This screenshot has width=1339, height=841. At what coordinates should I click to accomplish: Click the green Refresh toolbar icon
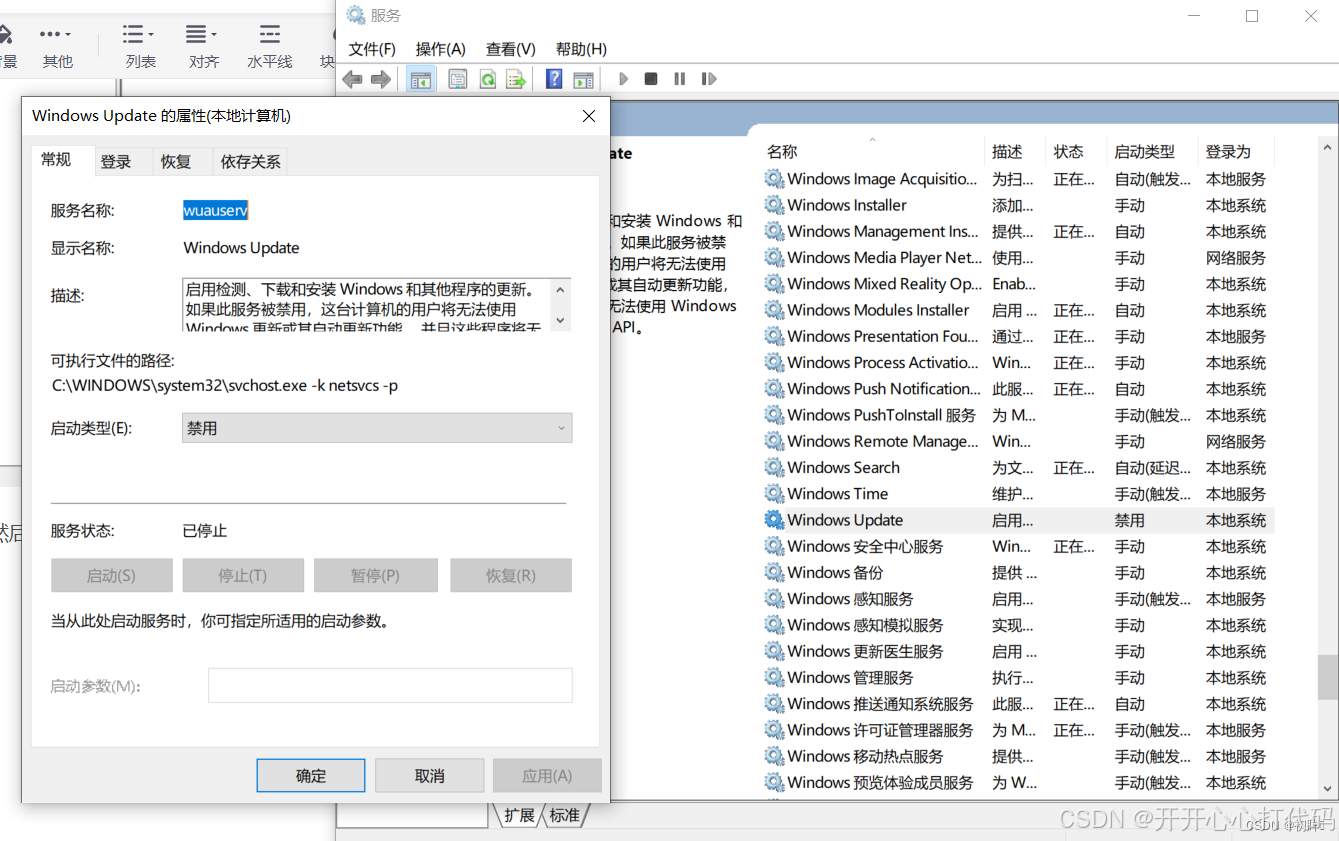pos(487,79)
